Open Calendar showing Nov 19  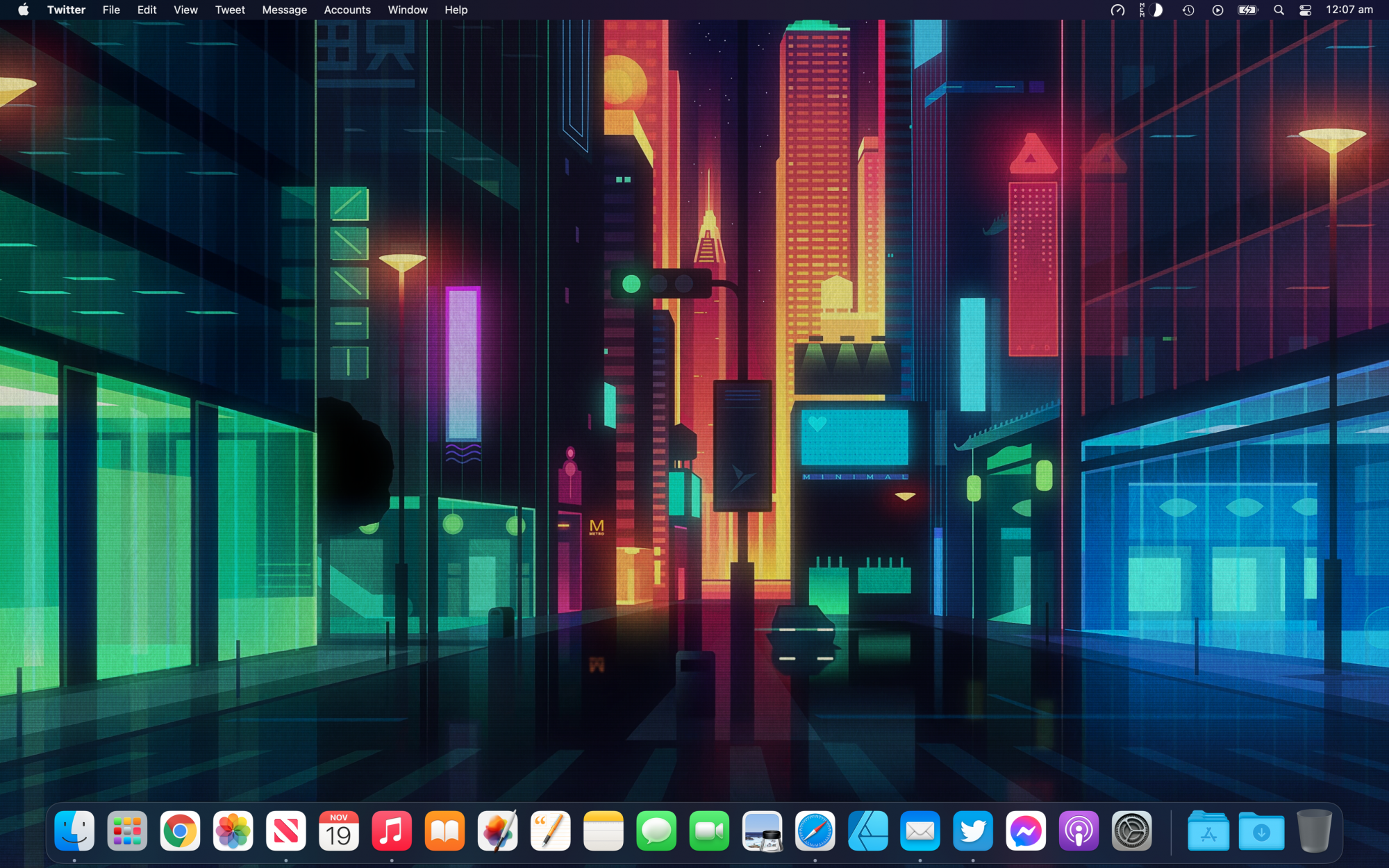(x=339, y=831)
